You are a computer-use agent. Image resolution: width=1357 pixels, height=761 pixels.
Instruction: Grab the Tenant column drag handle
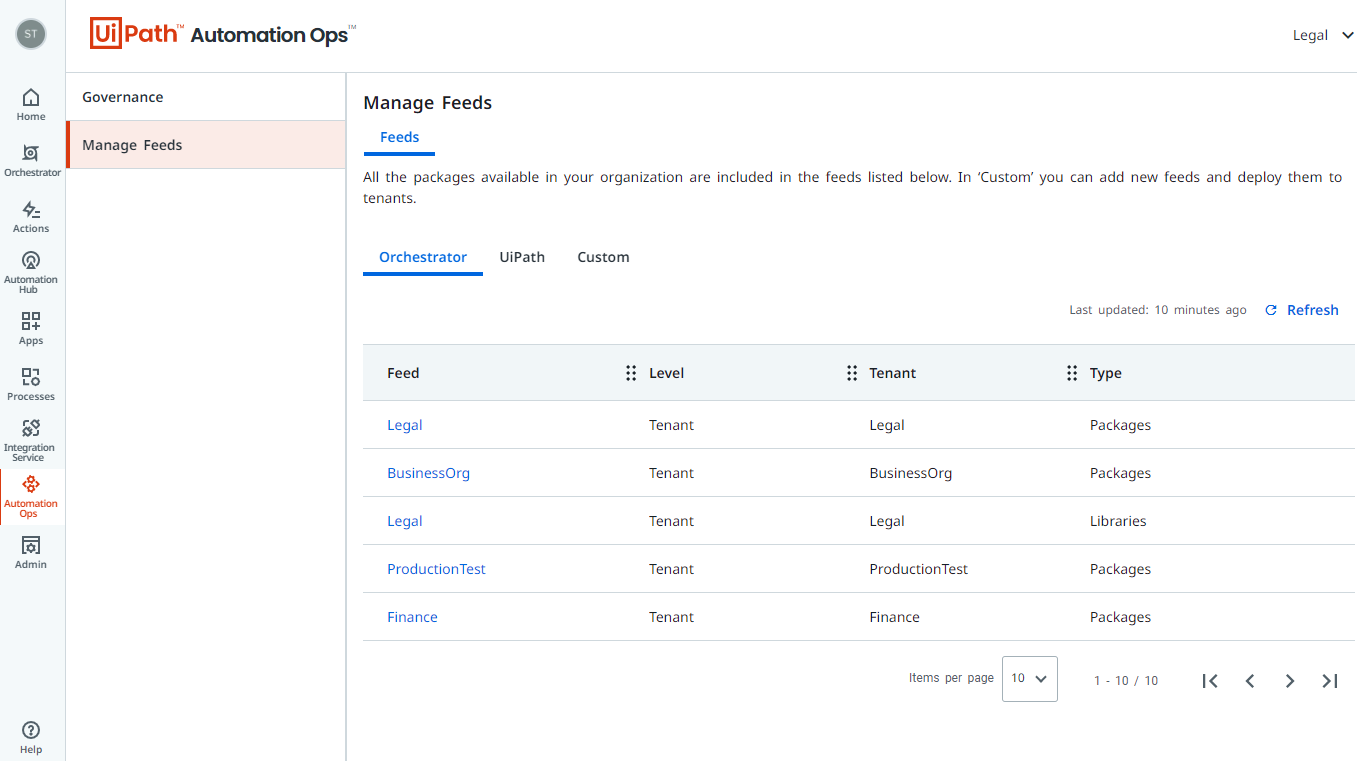pos(852,373)
